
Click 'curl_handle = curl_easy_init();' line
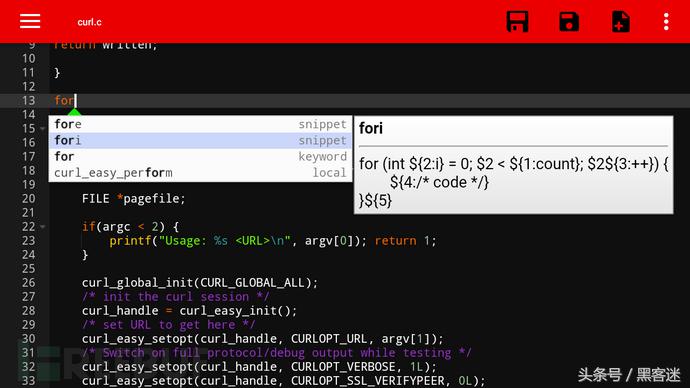(189, 311)
